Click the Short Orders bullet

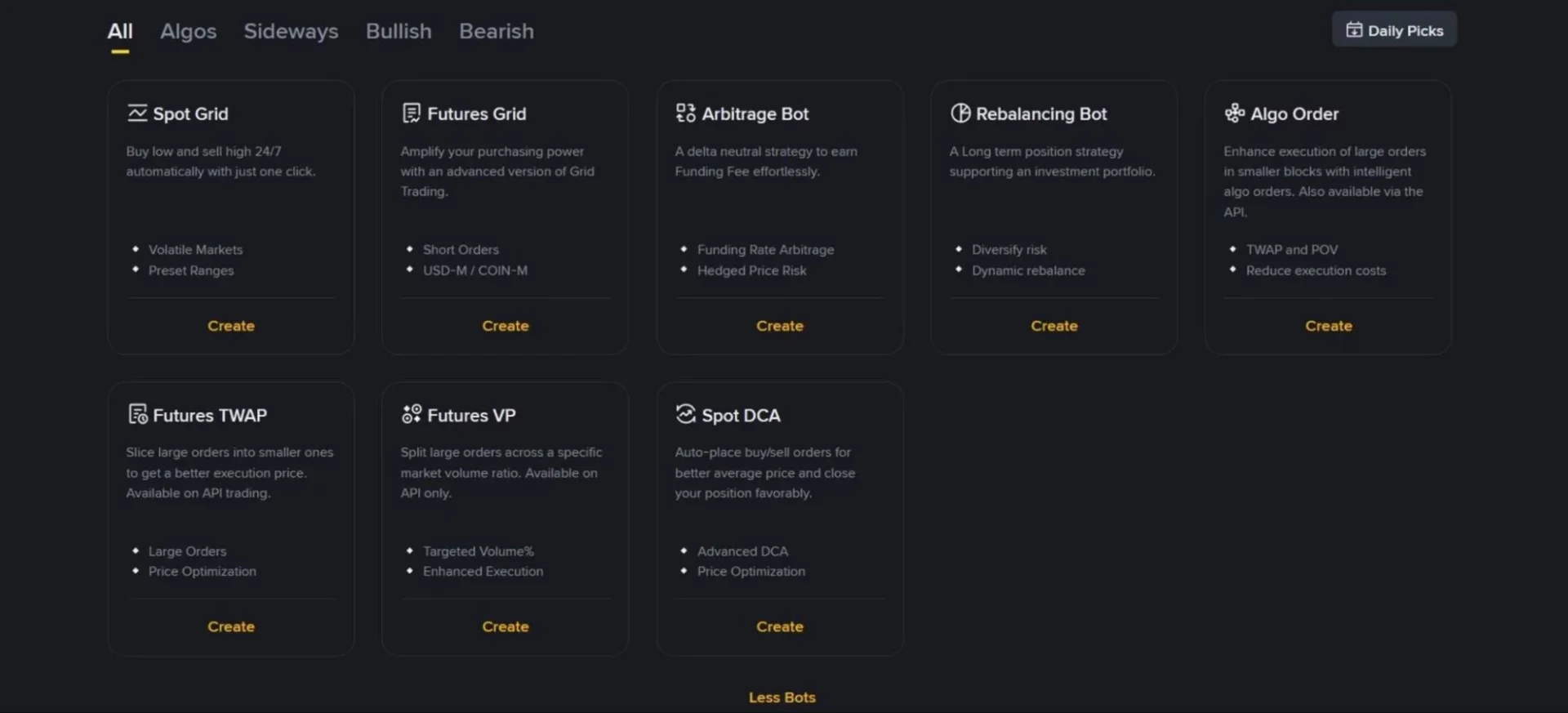[x=461, y=249]
